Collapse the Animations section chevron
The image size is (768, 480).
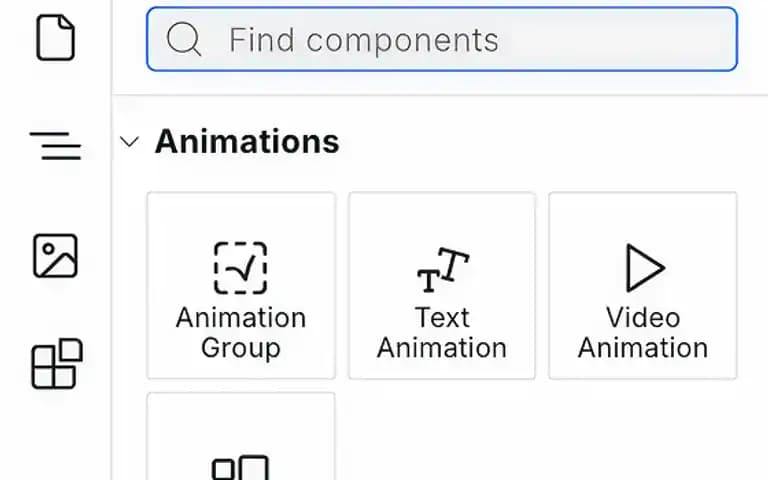tap(129, 142)
